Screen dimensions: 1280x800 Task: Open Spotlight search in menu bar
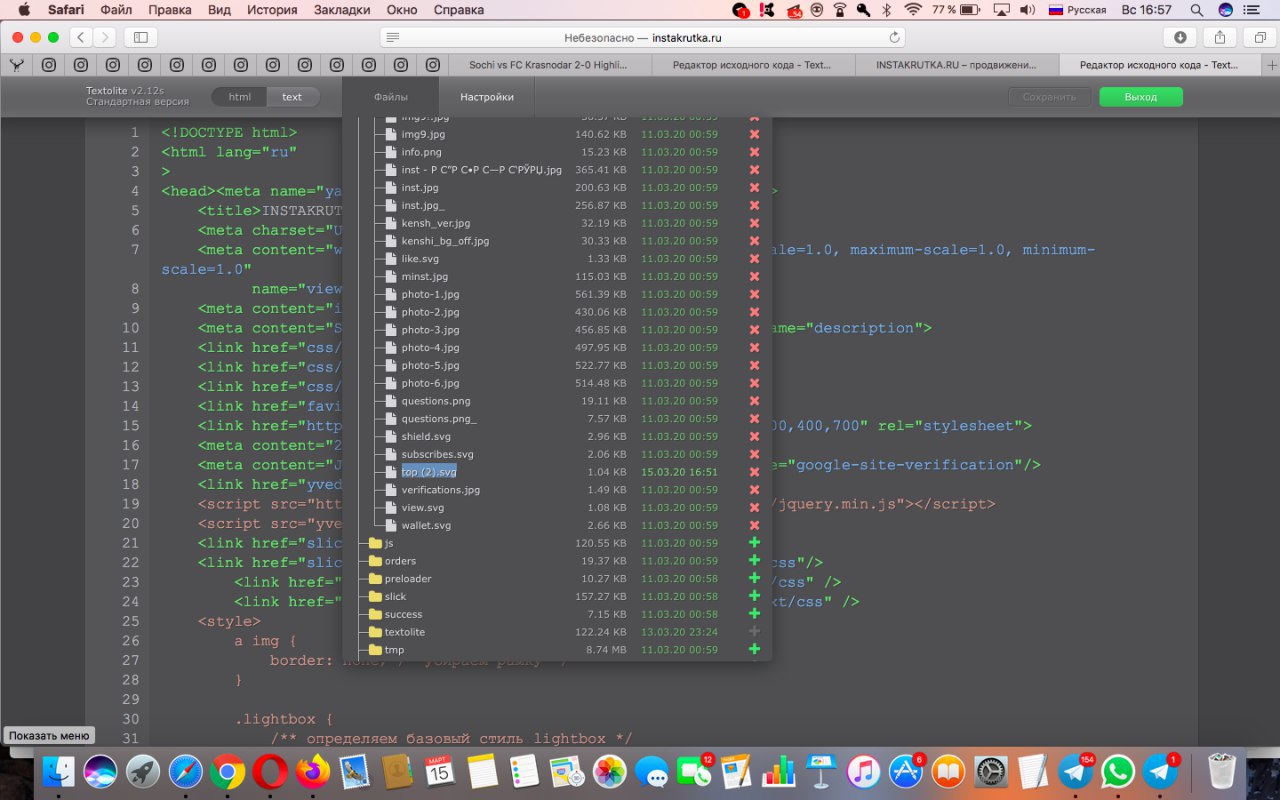pos(1197,10)
